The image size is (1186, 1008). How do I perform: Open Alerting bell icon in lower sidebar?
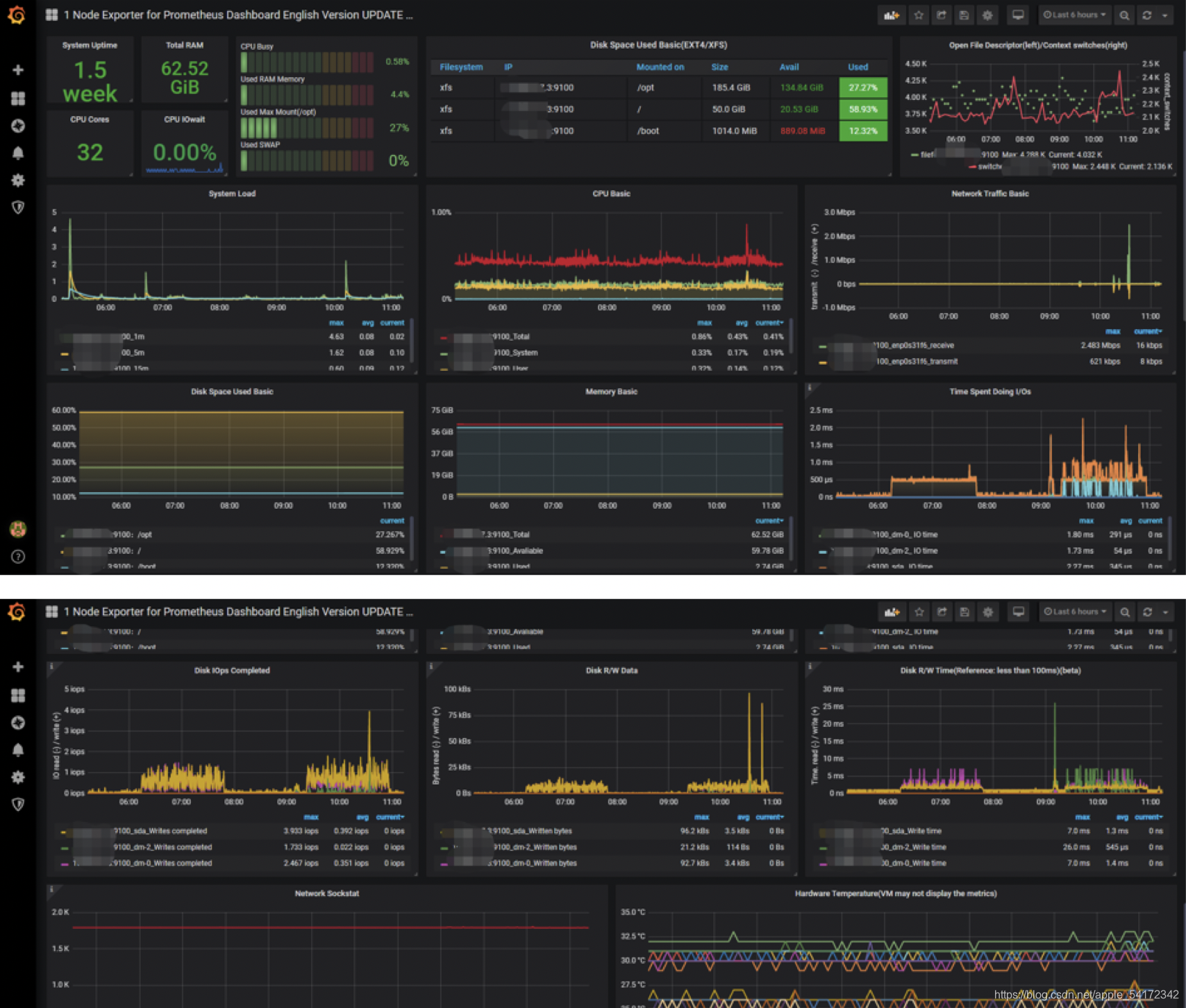(18, 749)
